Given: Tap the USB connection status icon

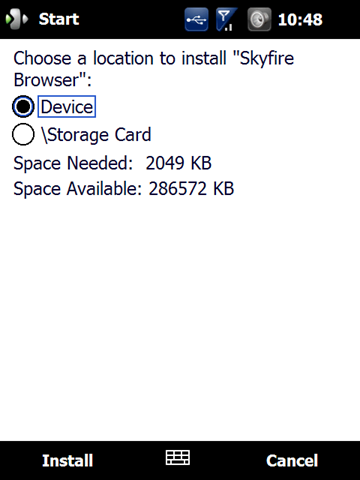Looking at the screenshot, I should coord(196,19).
